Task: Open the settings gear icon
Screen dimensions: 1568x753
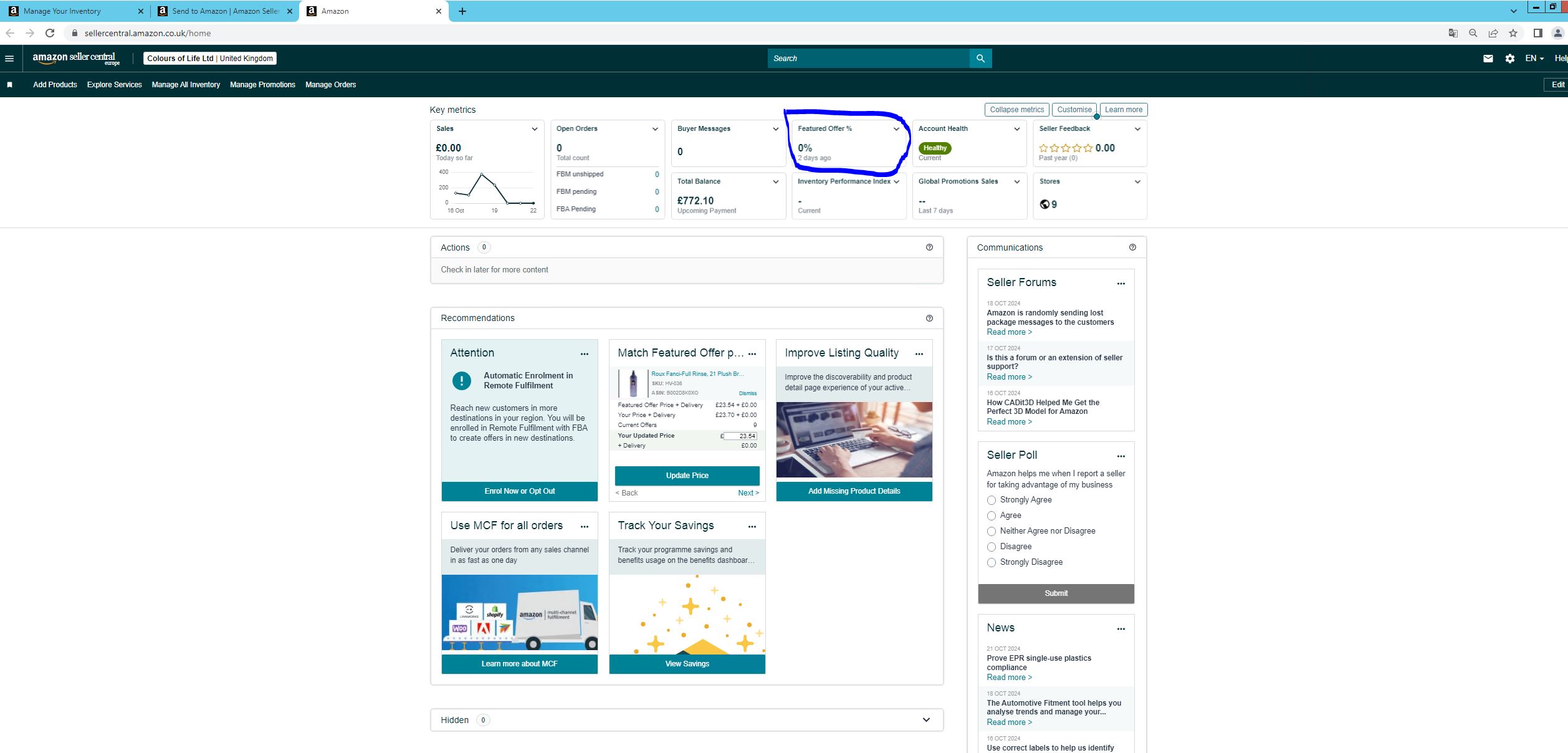Action: (x=1509, y=59)
